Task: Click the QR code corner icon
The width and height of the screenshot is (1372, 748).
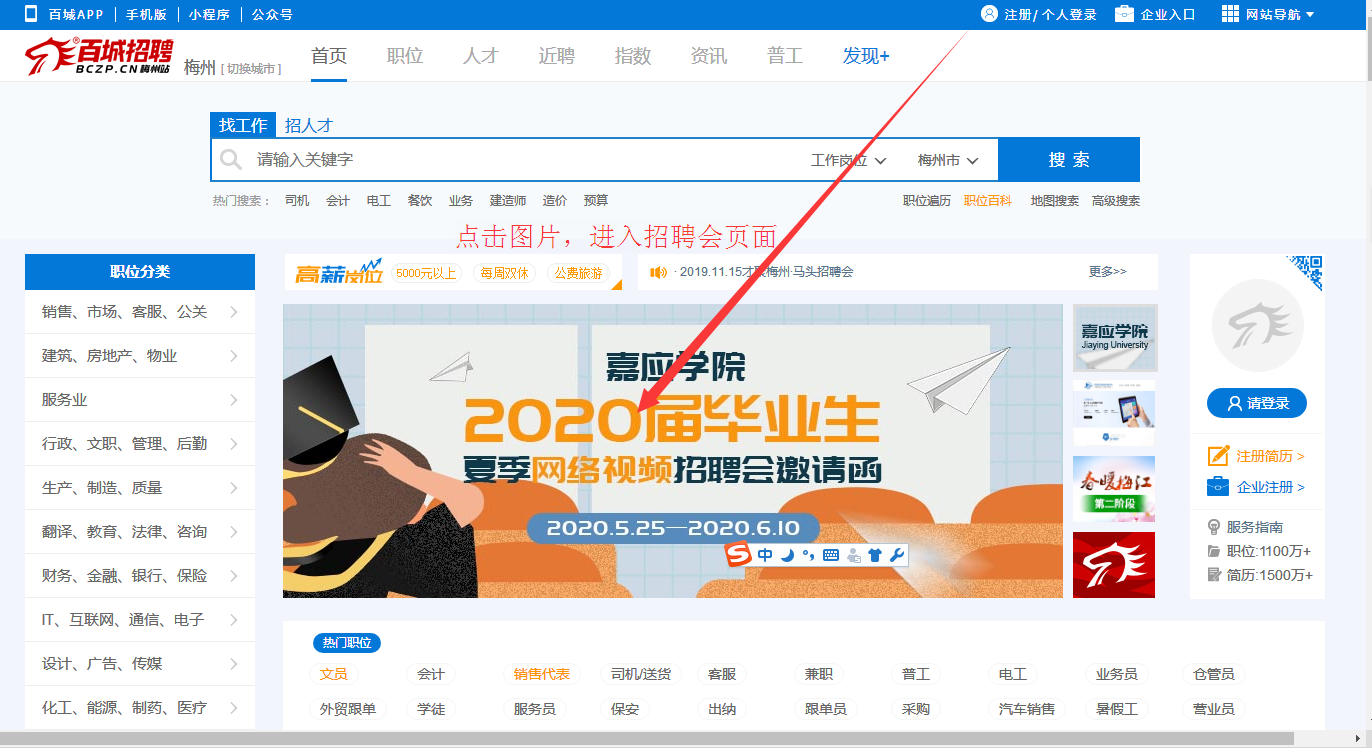Action: tap(1308, 270)
